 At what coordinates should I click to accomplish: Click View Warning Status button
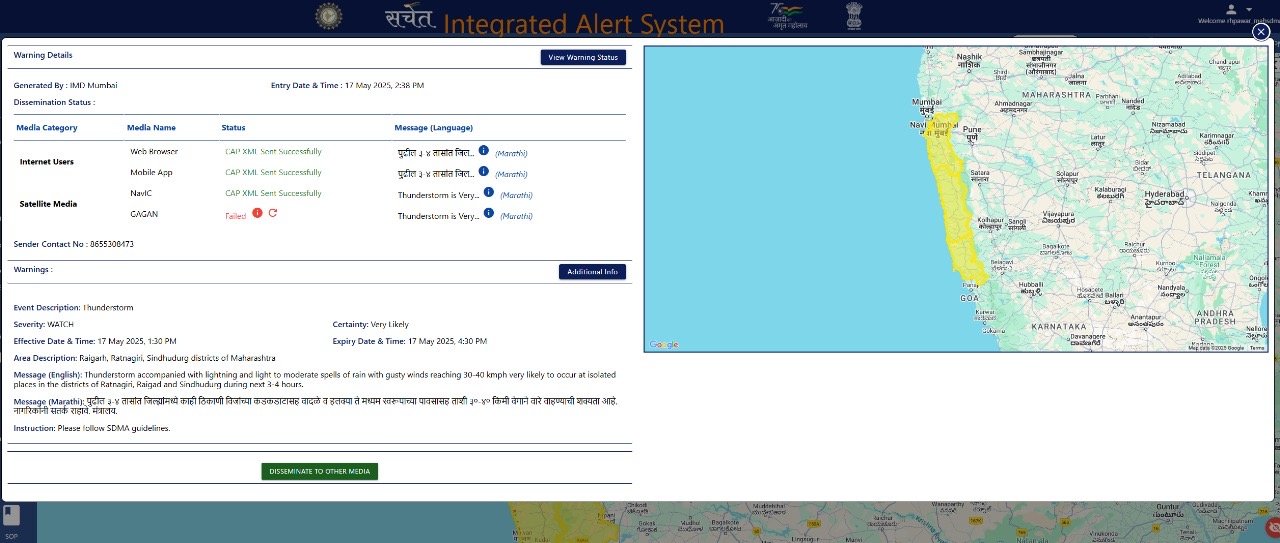[x=584, y=58]
